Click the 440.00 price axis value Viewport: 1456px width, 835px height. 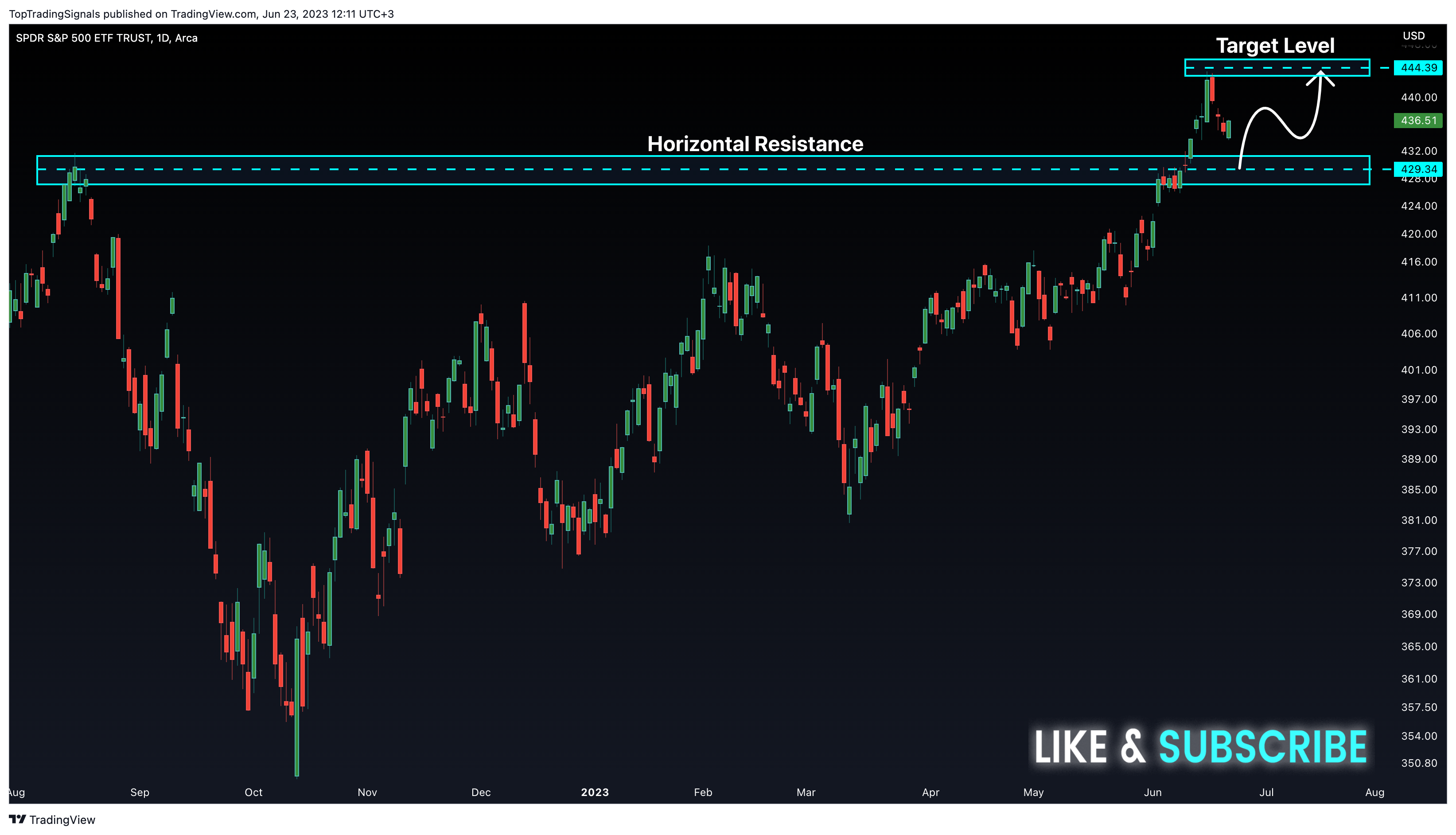(1419, 98)
